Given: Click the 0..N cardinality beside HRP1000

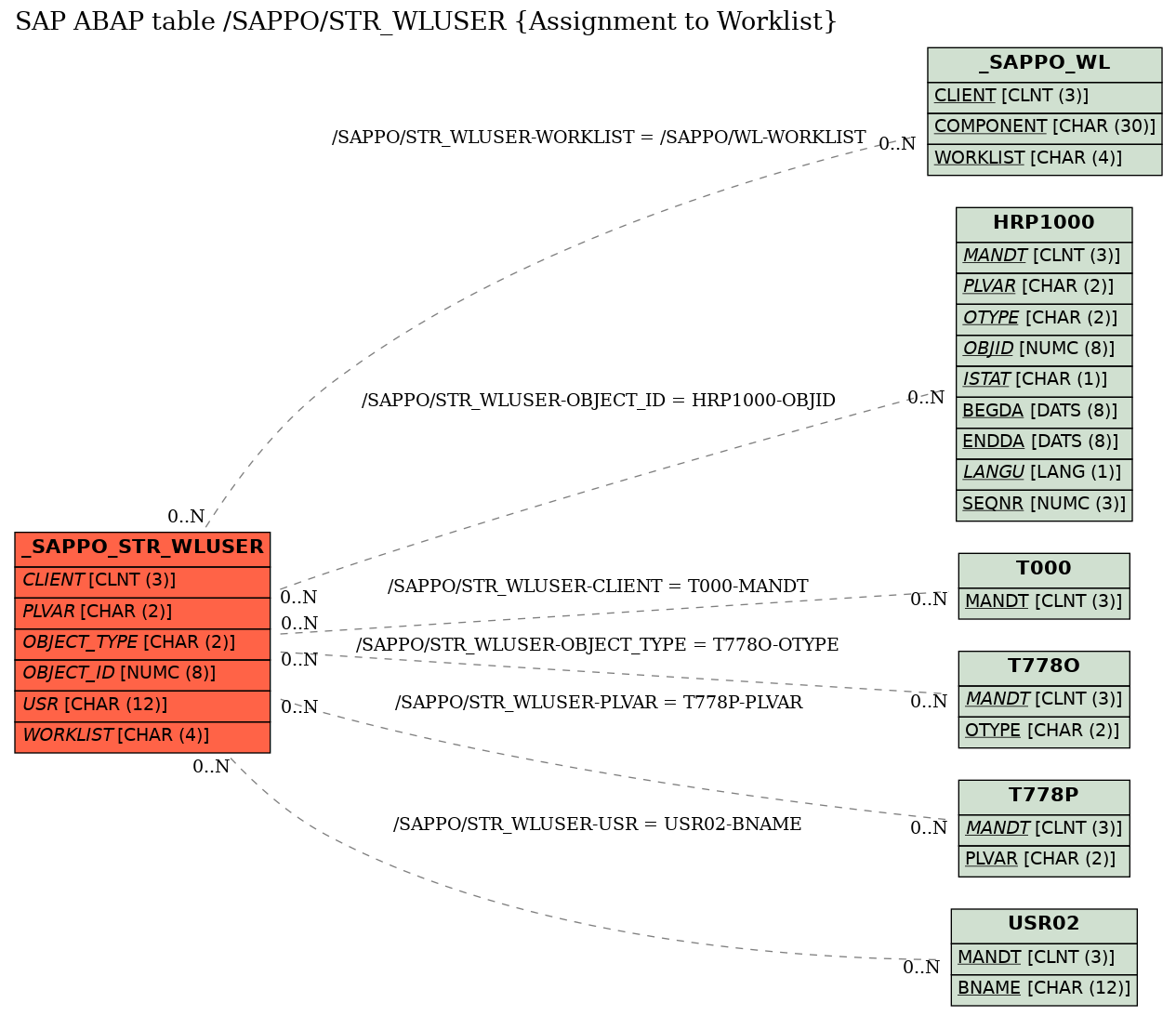Looking at the screenshot, I should pyautogui.click(x=926, y=398).
